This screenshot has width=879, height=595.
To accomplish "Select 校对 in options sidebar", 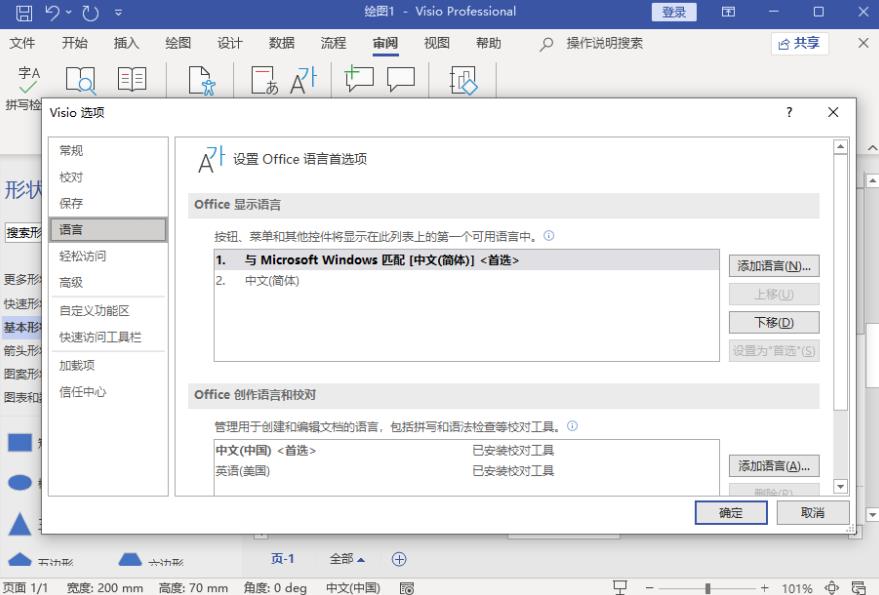I will point(108,177).
